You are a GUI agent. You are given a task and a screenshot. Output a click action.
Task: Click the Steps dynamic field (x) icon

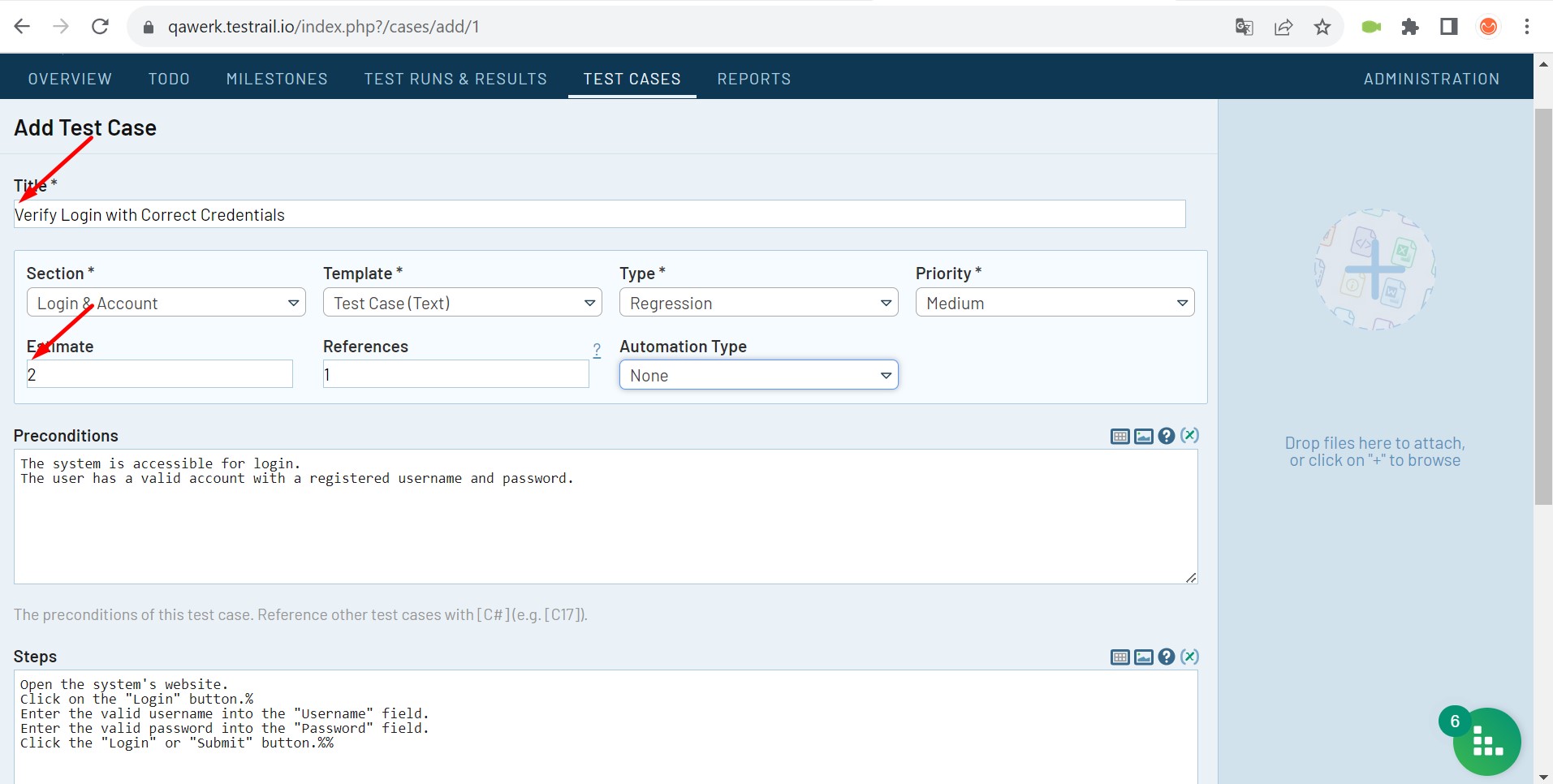[1189, 657]
